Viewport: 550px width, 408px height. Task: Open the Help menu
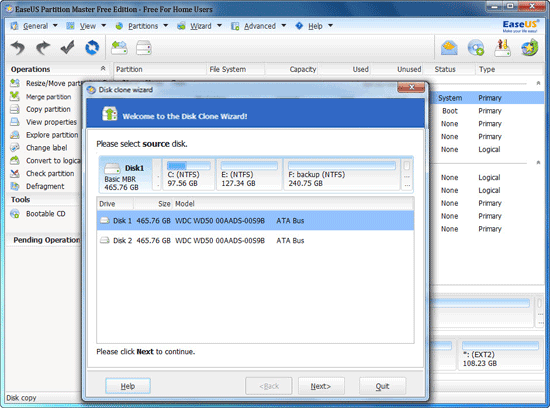(x=315, y=26)
